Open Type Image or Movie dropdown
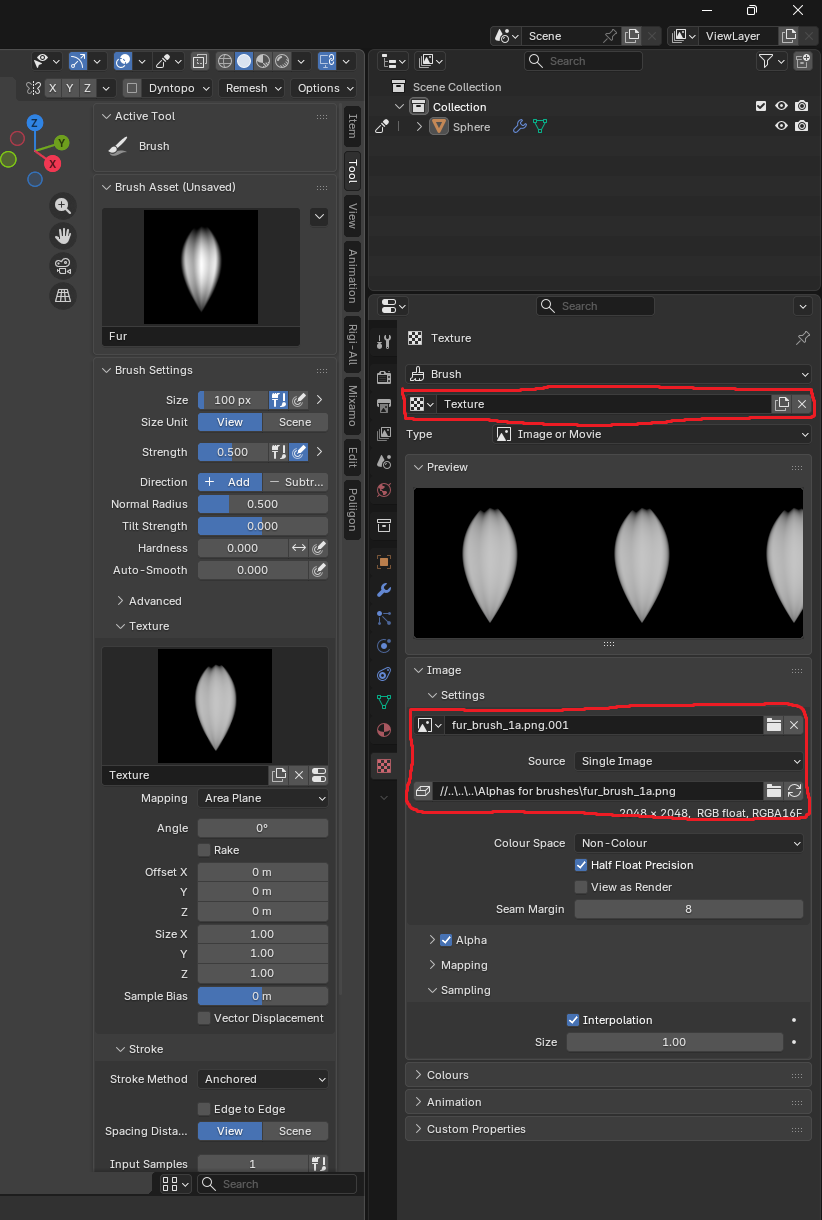Screen dimensions: 822x1220 [653, 434]
